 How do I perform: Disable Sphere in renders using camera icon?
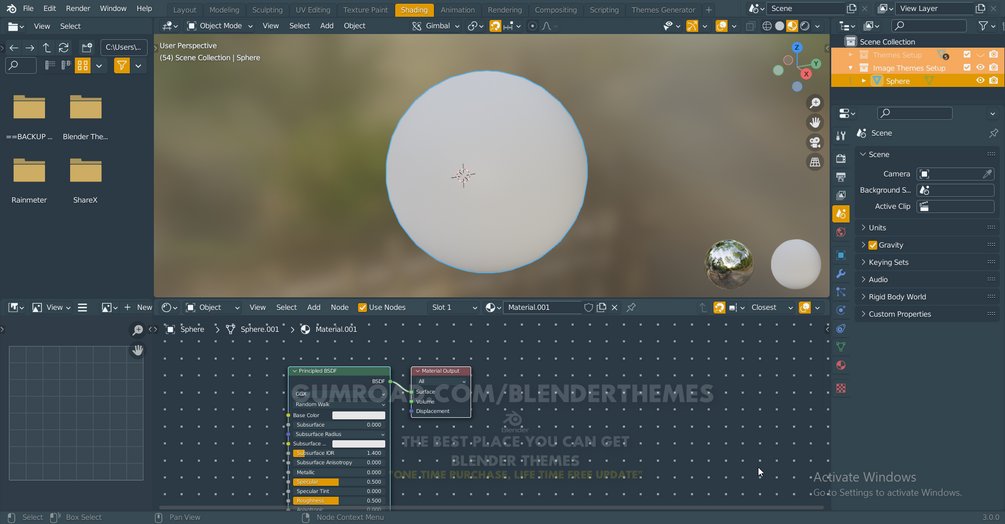pos(993,81)
